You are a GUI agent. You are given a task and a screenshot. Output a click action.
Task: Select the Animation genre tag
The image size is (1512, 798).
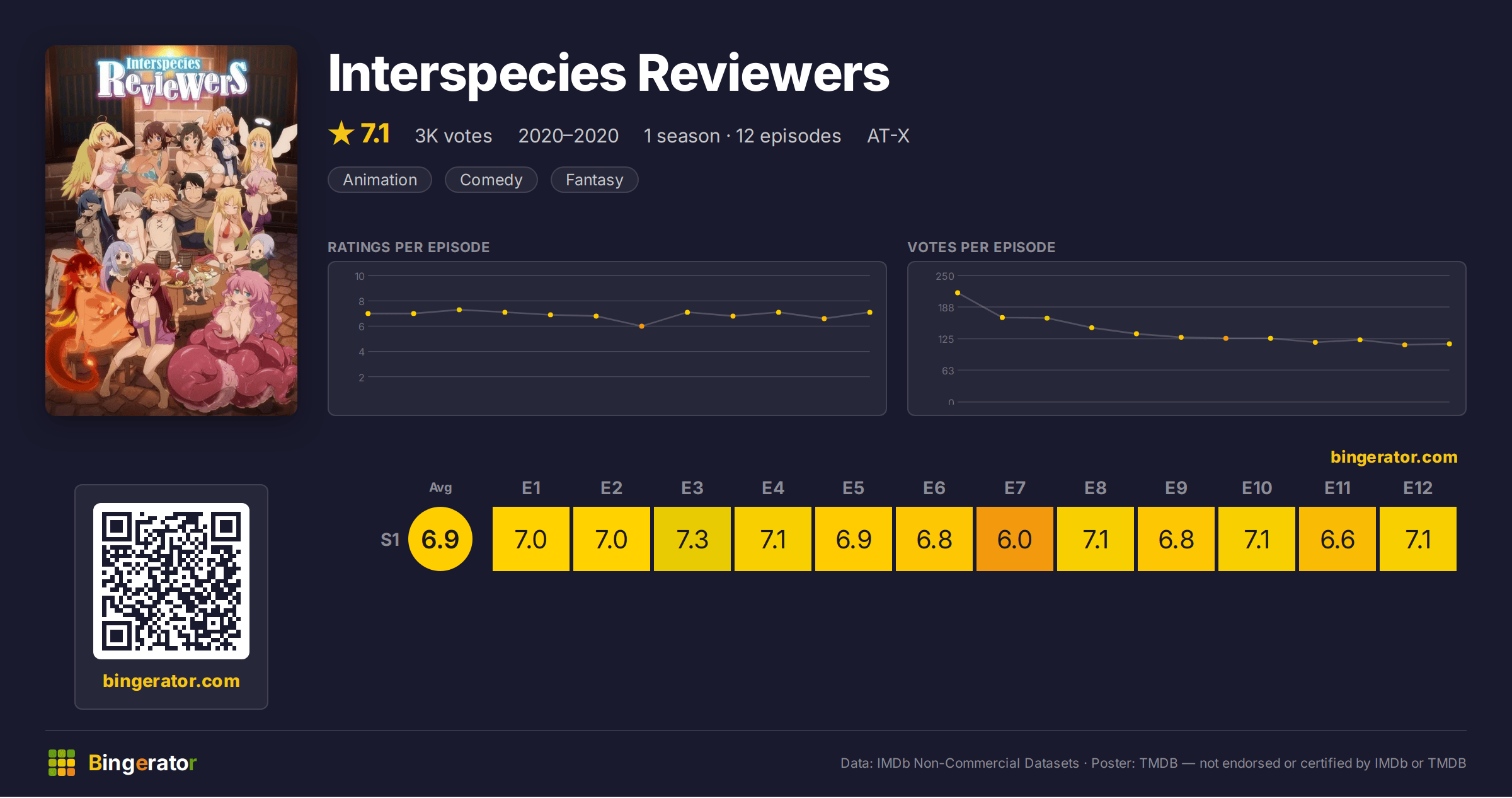pos(380,180)
